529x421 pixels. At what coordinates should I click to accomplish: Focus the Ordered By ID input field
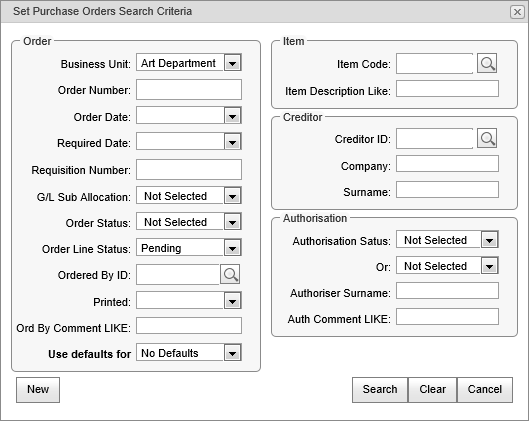coord(178,274)
